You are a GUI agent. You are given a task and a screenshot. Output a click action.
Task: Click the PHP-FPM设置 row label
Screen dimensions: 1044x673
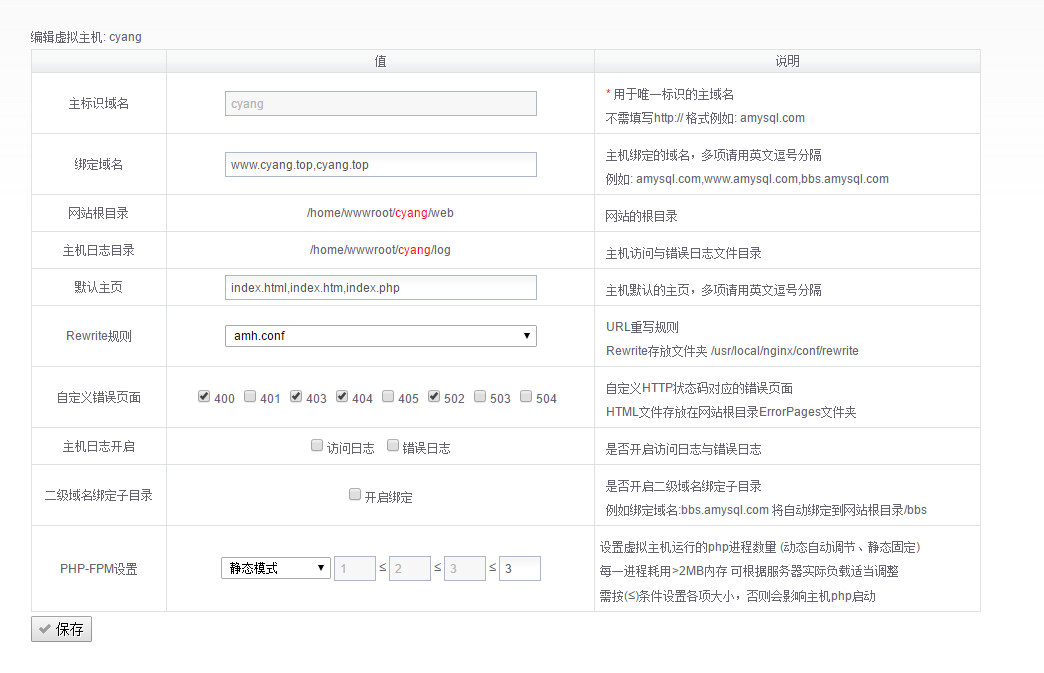coord(99,569)
